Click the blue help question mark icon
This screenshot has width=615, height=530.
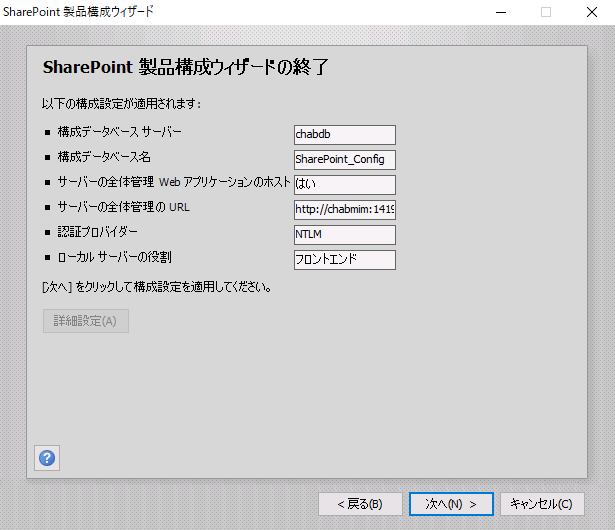click(47, 458)
